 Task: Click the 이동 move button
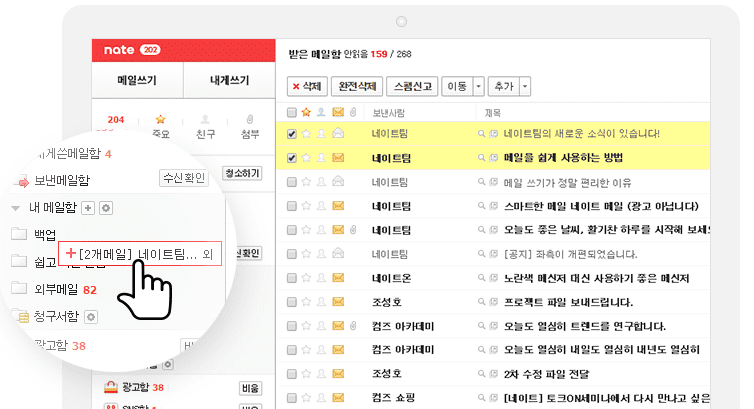(x=457, y=87)
